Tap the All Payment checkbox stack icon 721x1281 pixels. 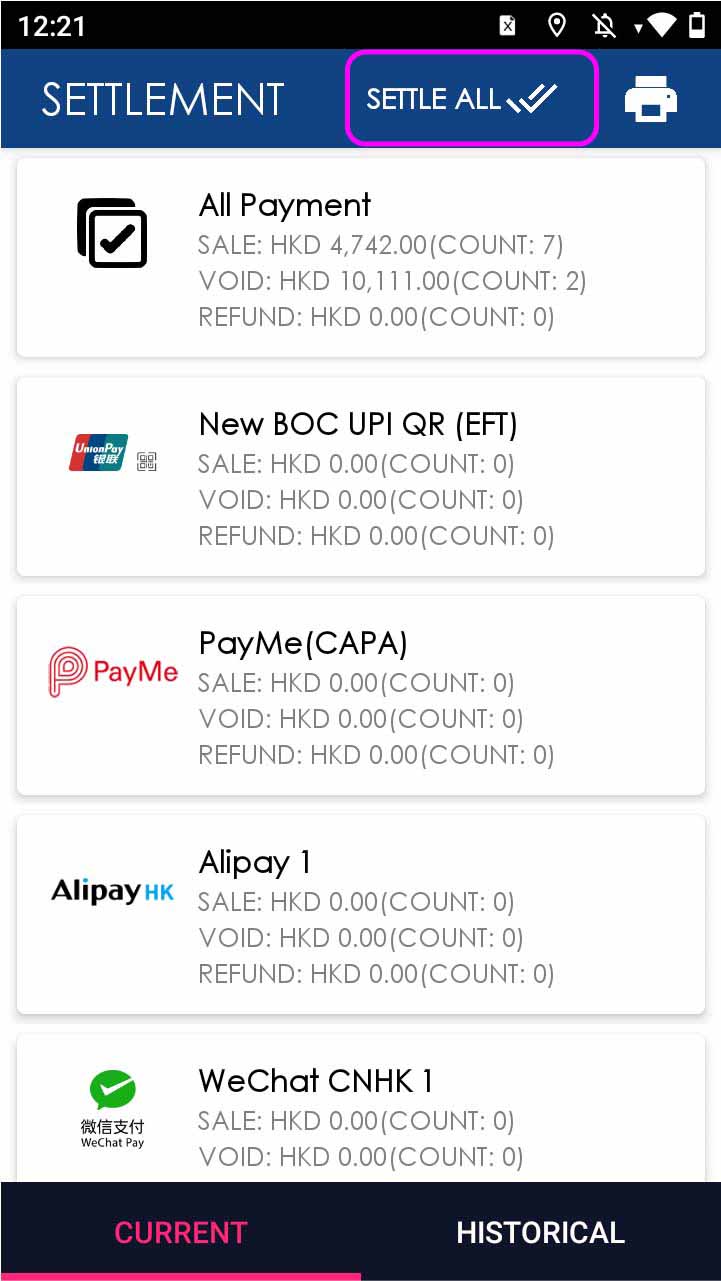tap(112, 233)
